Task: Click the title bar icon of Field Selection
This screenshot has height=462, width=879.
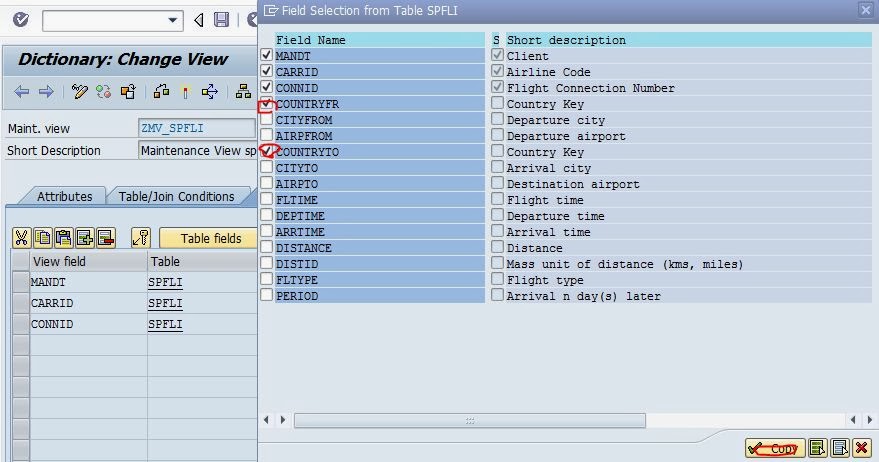Action: 271,11
